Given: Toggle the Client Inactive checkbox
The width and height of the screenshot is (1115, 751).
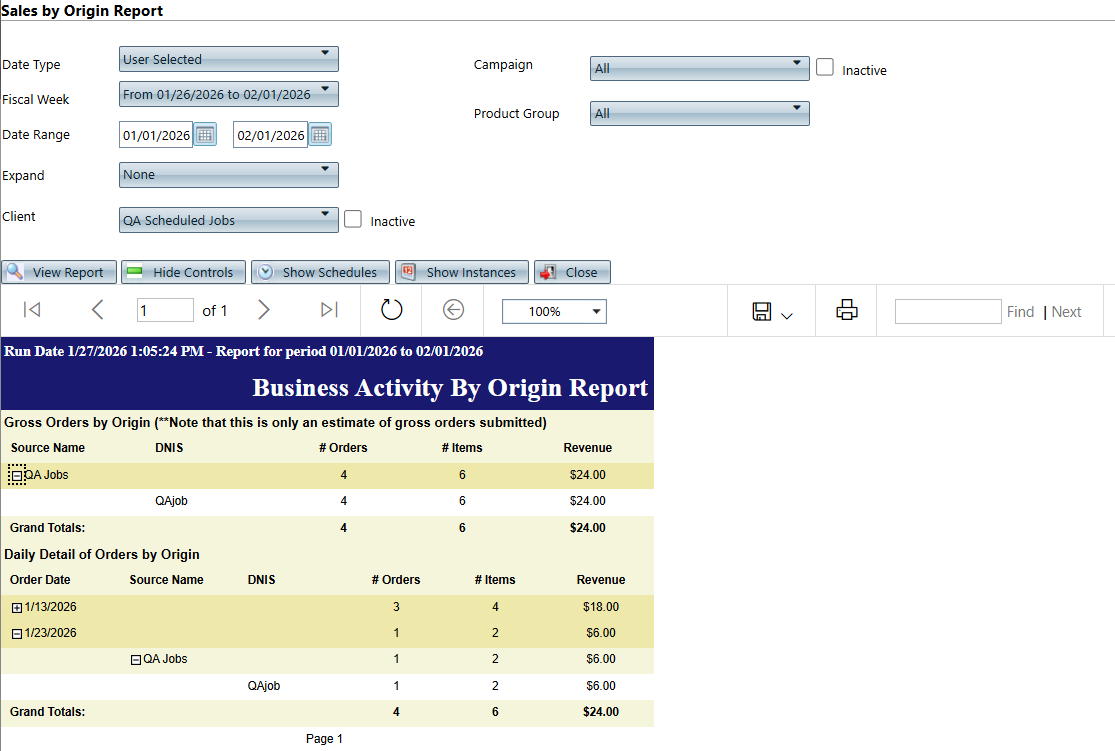Looking at the screenshot, I should 353,219.
